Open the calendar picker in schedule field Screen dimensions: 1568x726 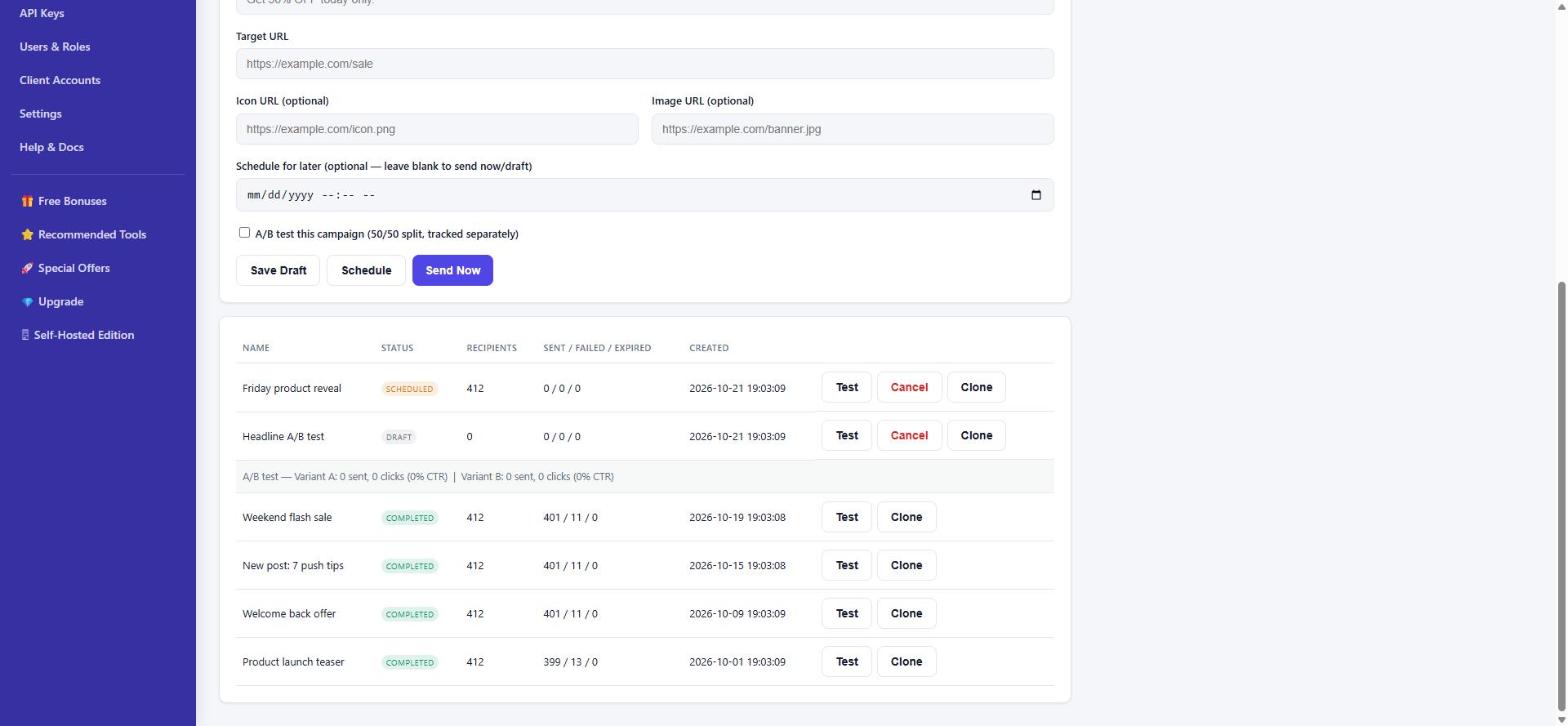pos(1035,195)
